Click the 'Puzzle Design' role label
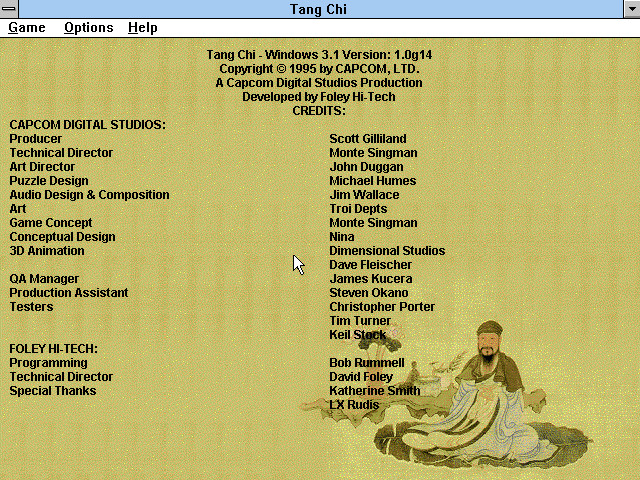The width and height of the screenshot is (640, 480). point(49,181)
